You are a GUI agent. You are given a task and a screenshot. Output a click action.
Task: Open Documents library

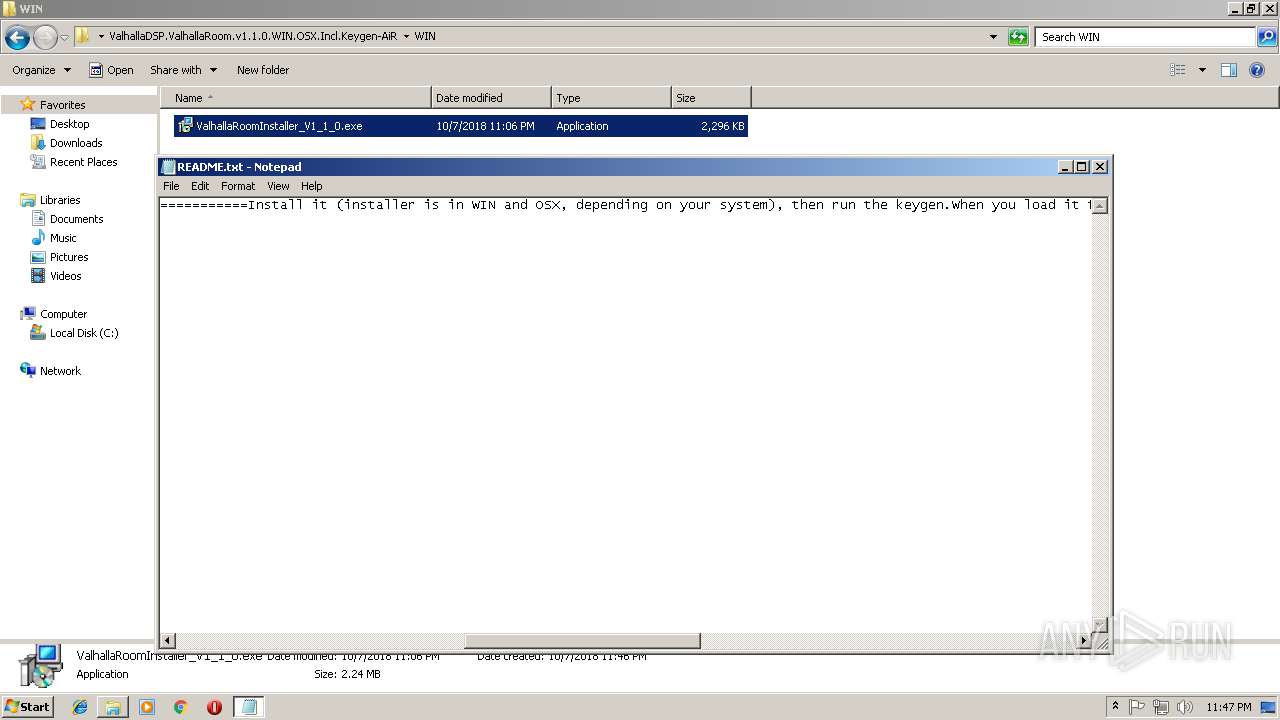coord(76,219)
